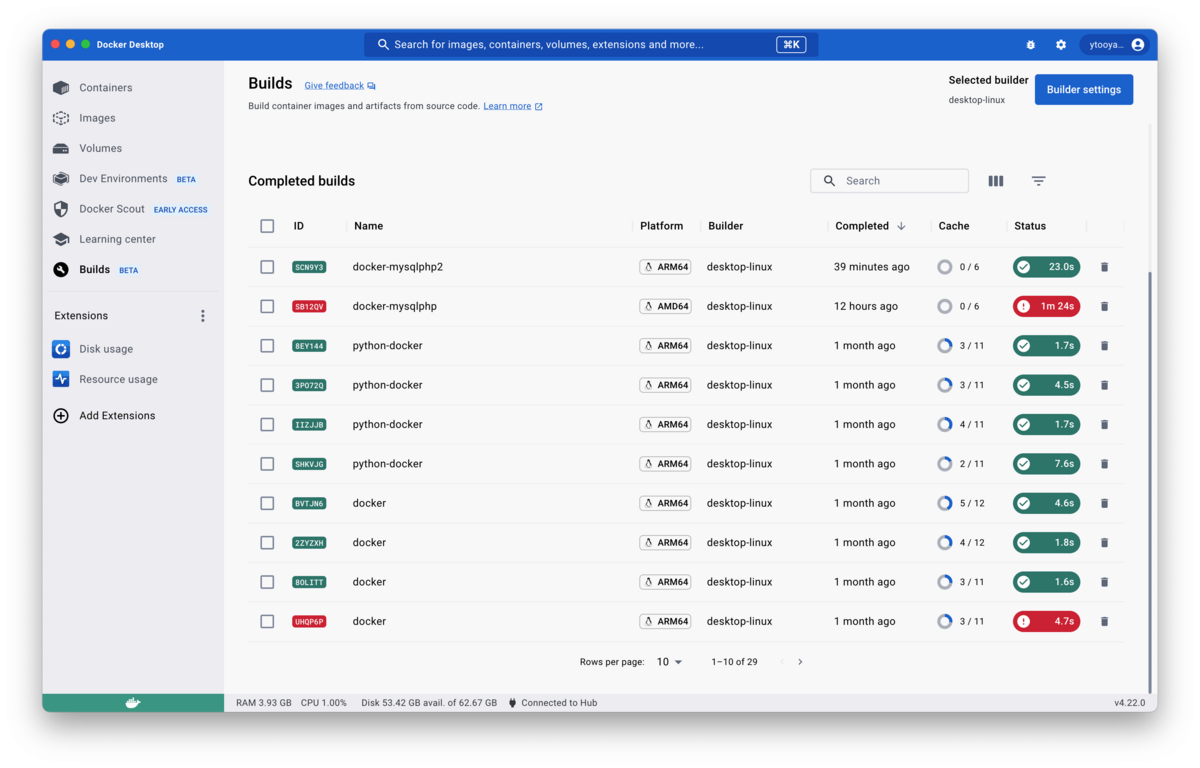Toggle the Completed column sort arrow
Screen dimensions: 1200x768
(x=900, y=226)
